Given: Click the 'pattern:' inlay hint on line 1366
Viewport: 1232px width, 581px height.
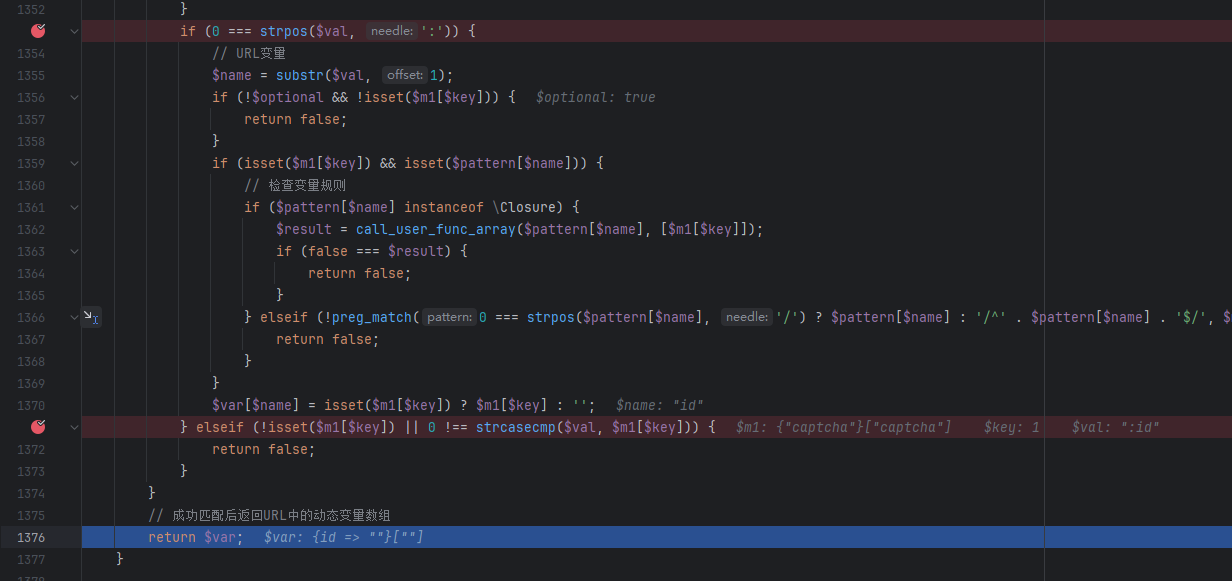Looking at the screenshot, I should click(449, 317).
